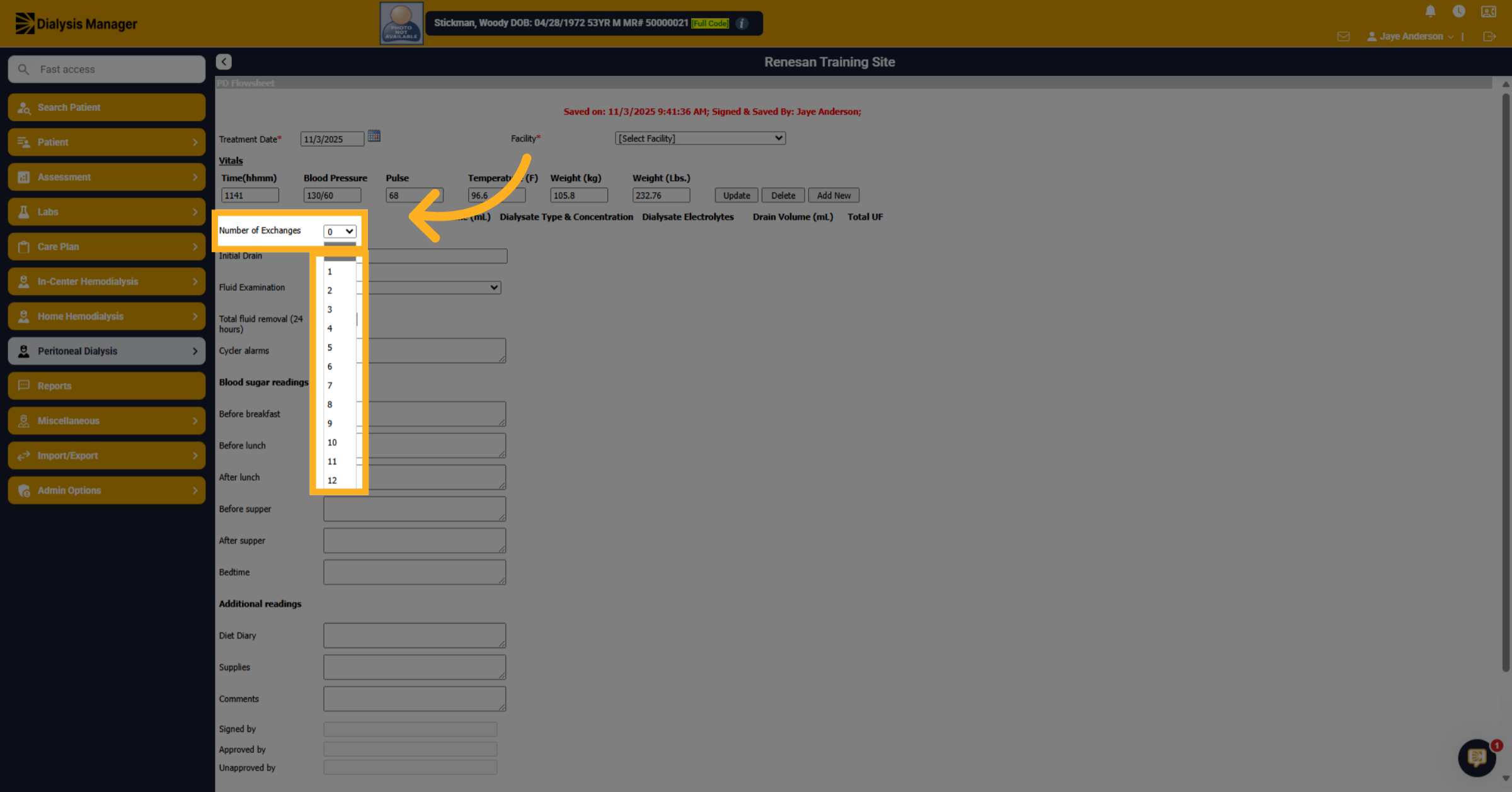Choose 3 from the exchanges options
The height and width of the screenshot is (792, 1512).
[x=340, y=309]
